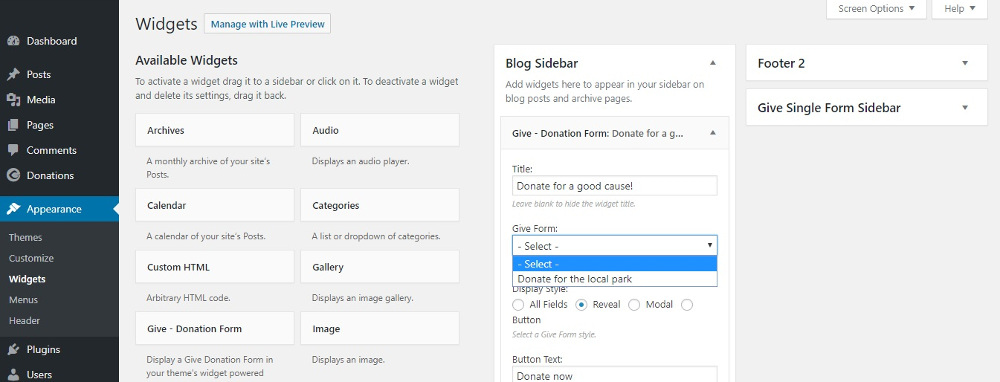Open Pages in admin menu
Image resolution: width=1000 pixels, height=382 pixels.
pos(59,125)
